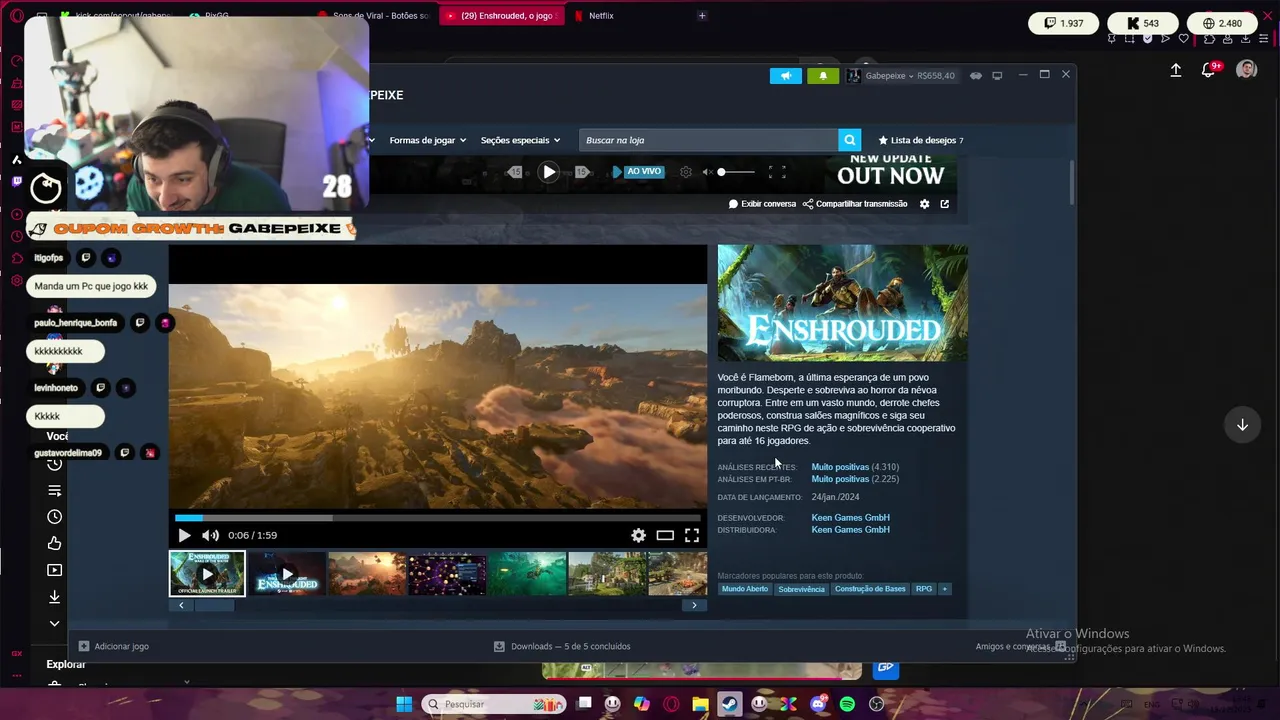
Task: Switch to Enshrouded YouTube tab
Action: 503,16
